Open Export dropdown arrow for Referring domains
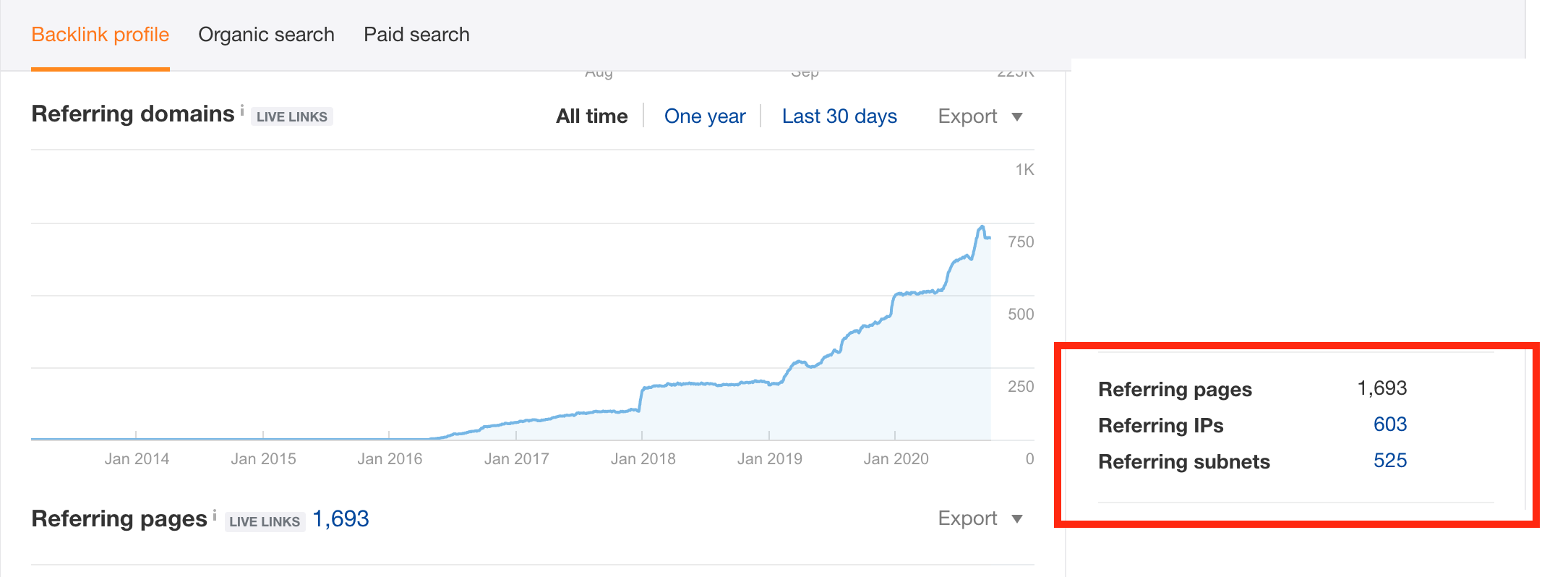The image size is (1568, 577). (x=1017, y=117)
